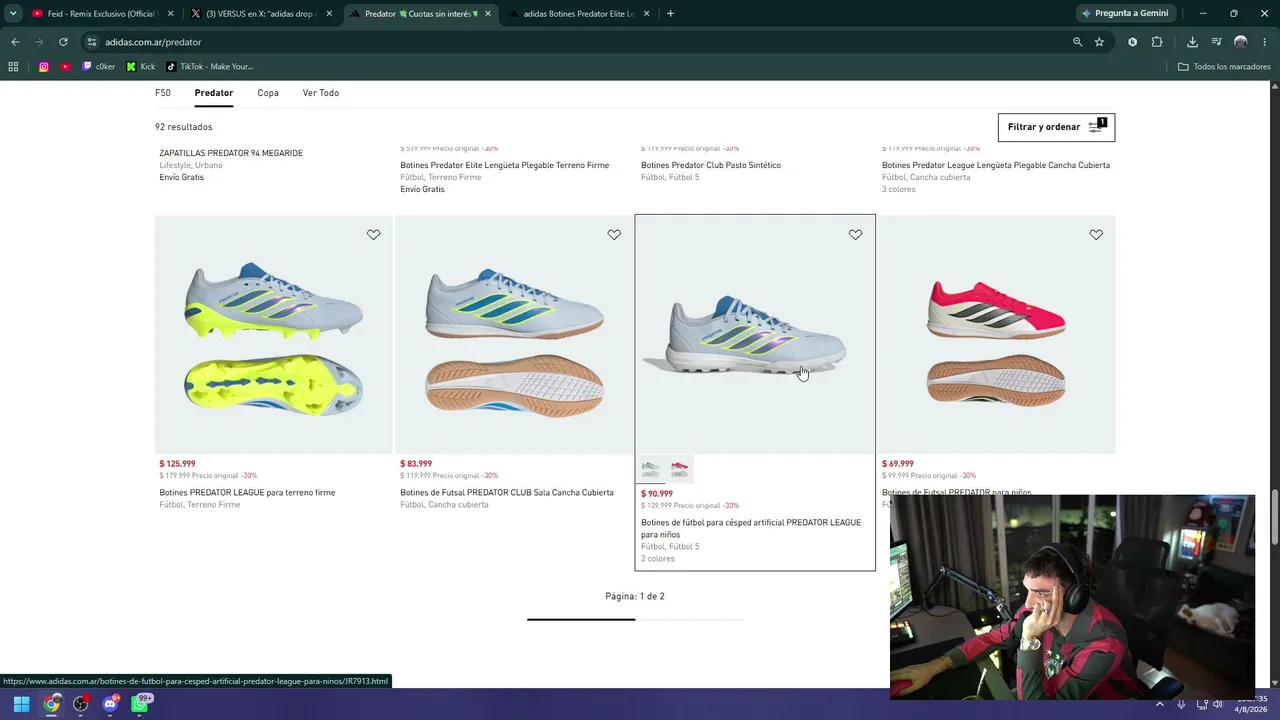This screenshot has width=1280, height=720.
Task: Open the YouTube bookmark icon
Action: pos(65,67)
